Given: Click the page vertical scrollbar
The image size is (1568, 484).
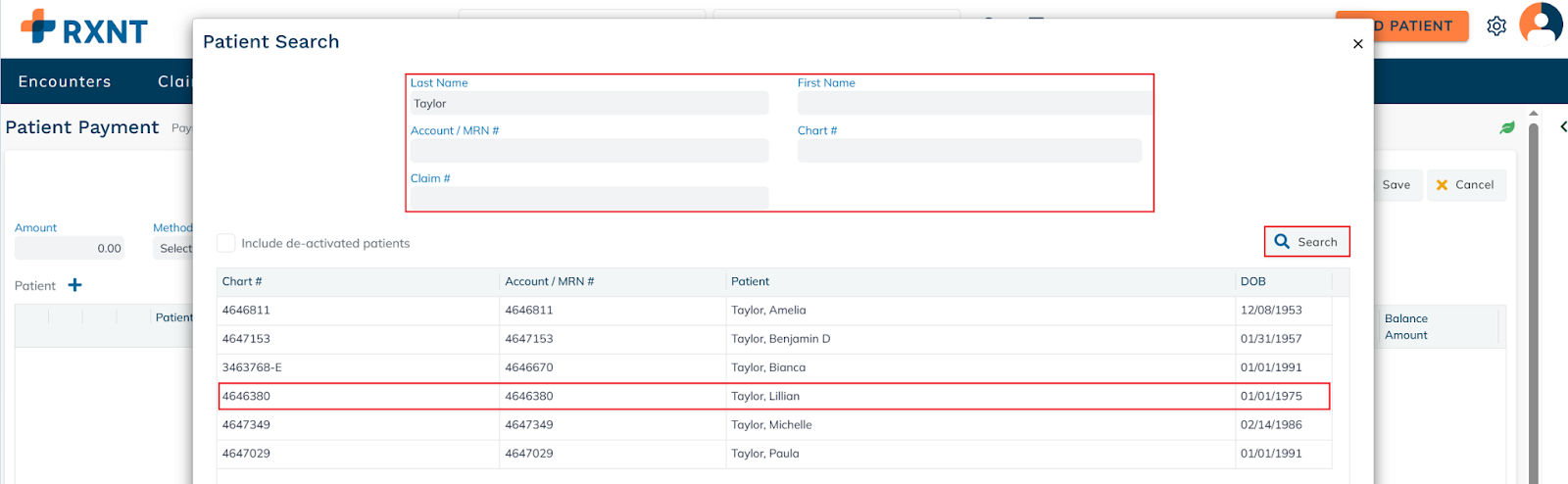Looking at the screenshot, I should [1534, 294].
